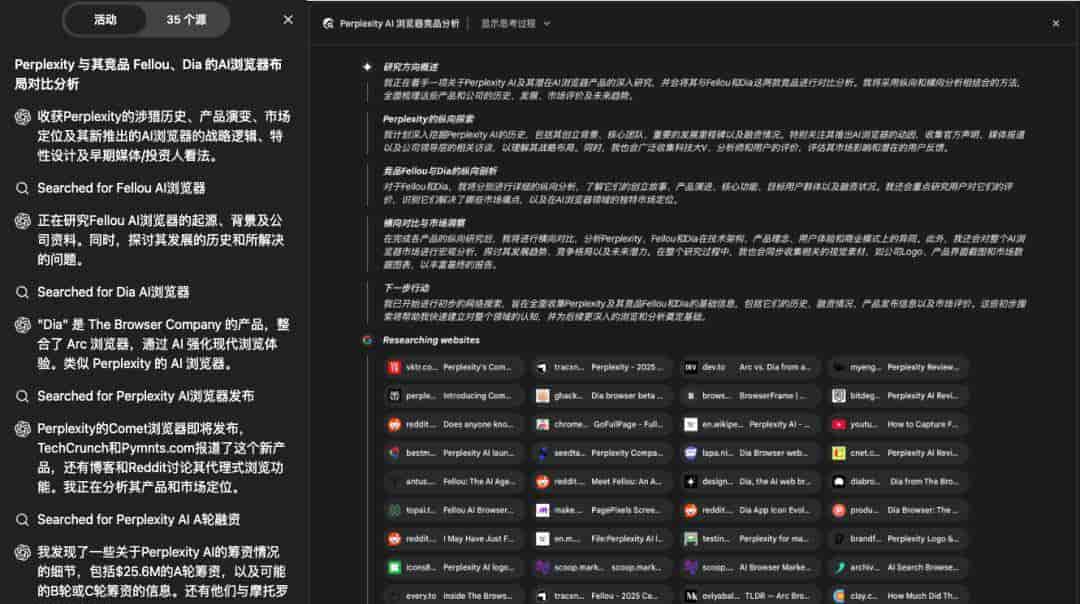This screenshot has width=1080, height=604.
Task: Open the topai Fellou AI Browser source chip
Action: tap(453, 510)
